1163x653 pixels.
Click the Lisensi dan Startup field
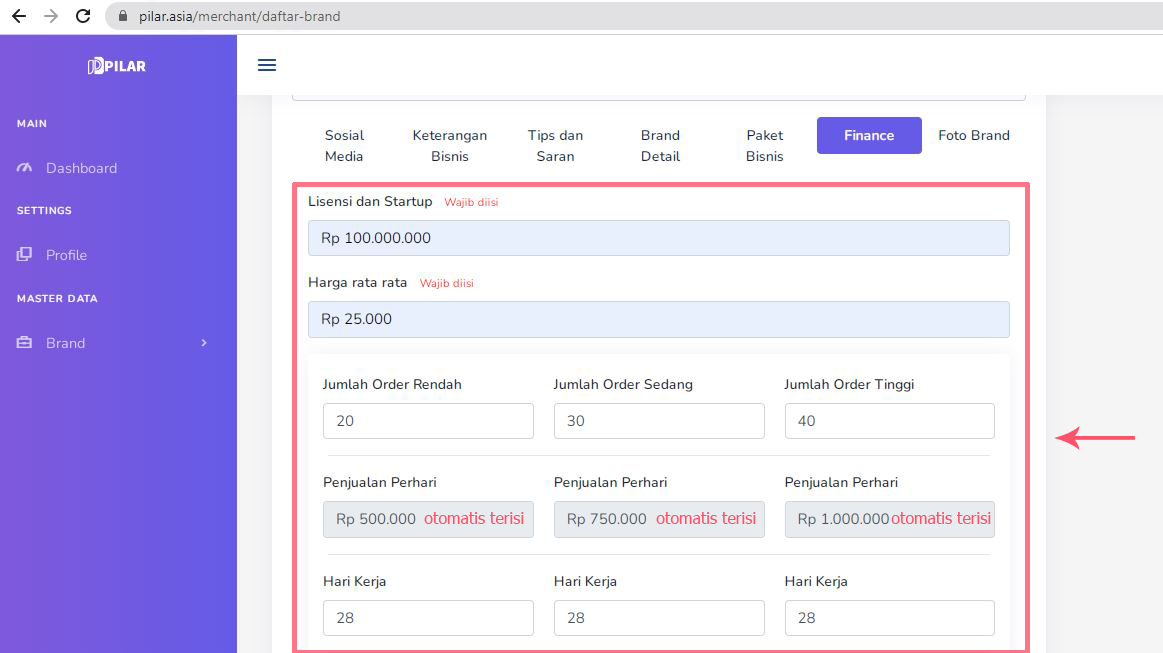[658, 238]
